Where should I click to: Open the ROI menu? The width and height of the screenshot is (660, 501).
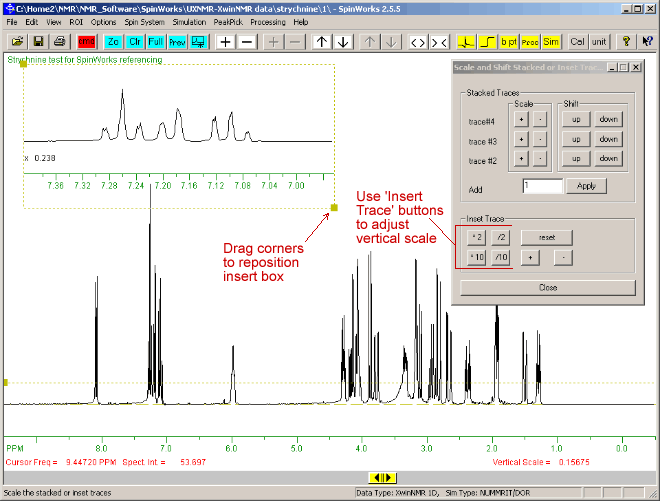click(76, 22)
